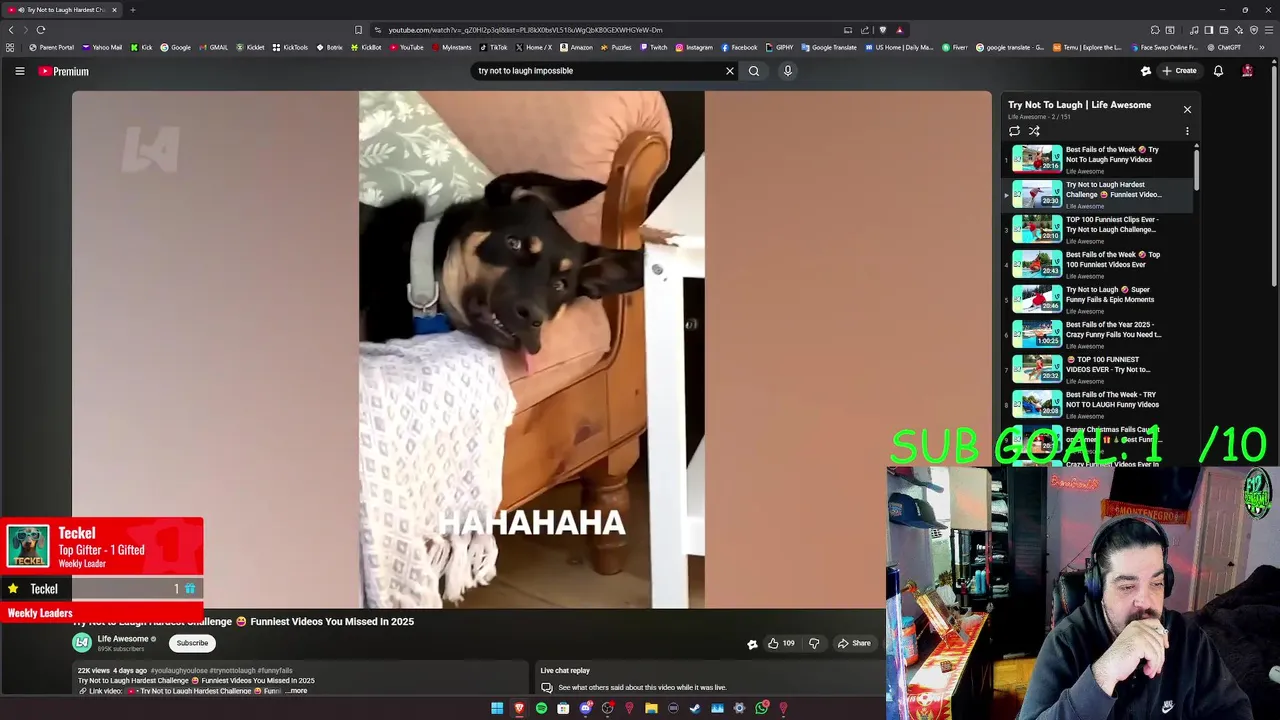The height and width of the screenshot is (720, 1280).
Task: Open WhatsApp from the taskbar
Action: click(x=761, y=708)
